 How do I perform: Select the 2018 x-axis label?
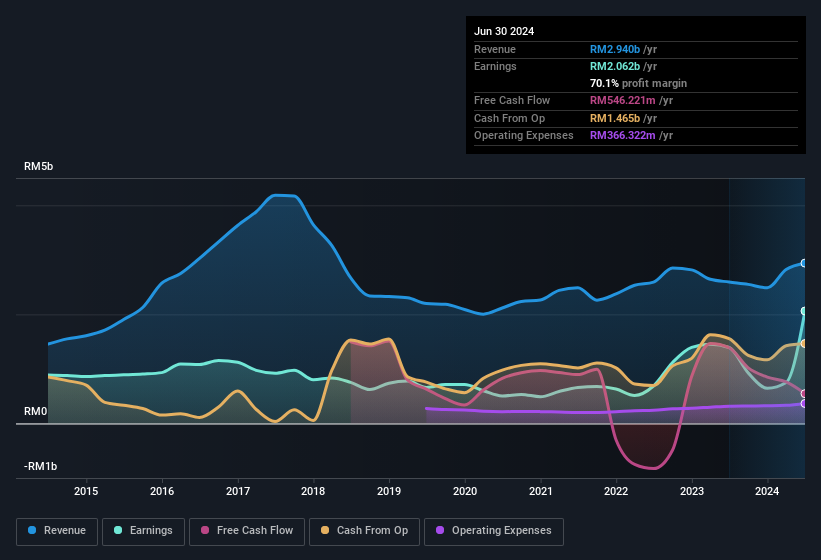[x=313, y=491]
